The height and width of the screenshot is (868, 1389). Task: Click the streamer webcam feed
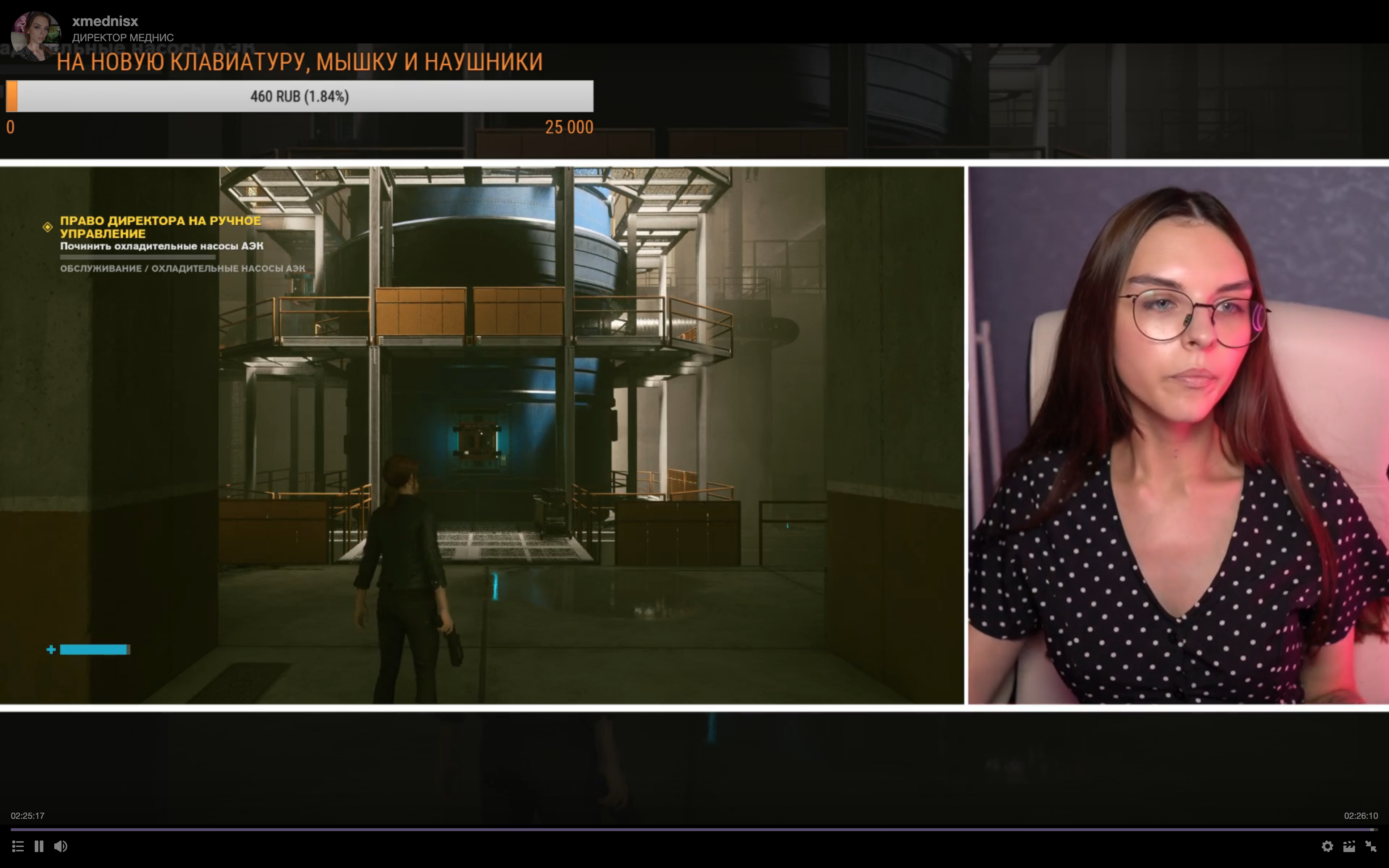(x=1178, y=435)
